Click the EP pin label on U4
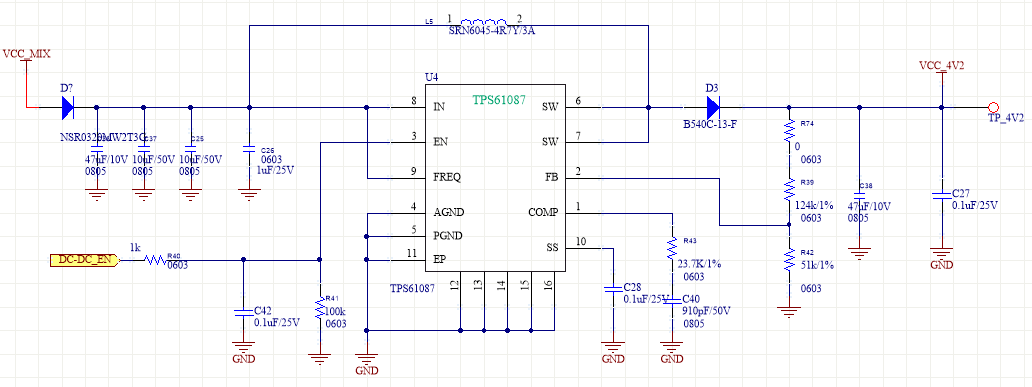Viewport: 1032px width, 387px height. 440,258
